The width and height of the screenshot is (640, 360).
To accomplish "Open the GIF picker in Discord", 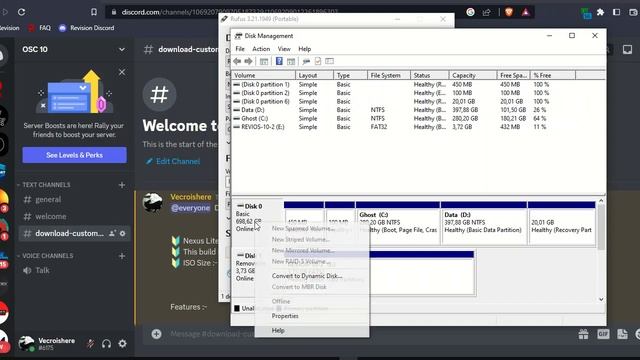I will click(x=603, y=334).
